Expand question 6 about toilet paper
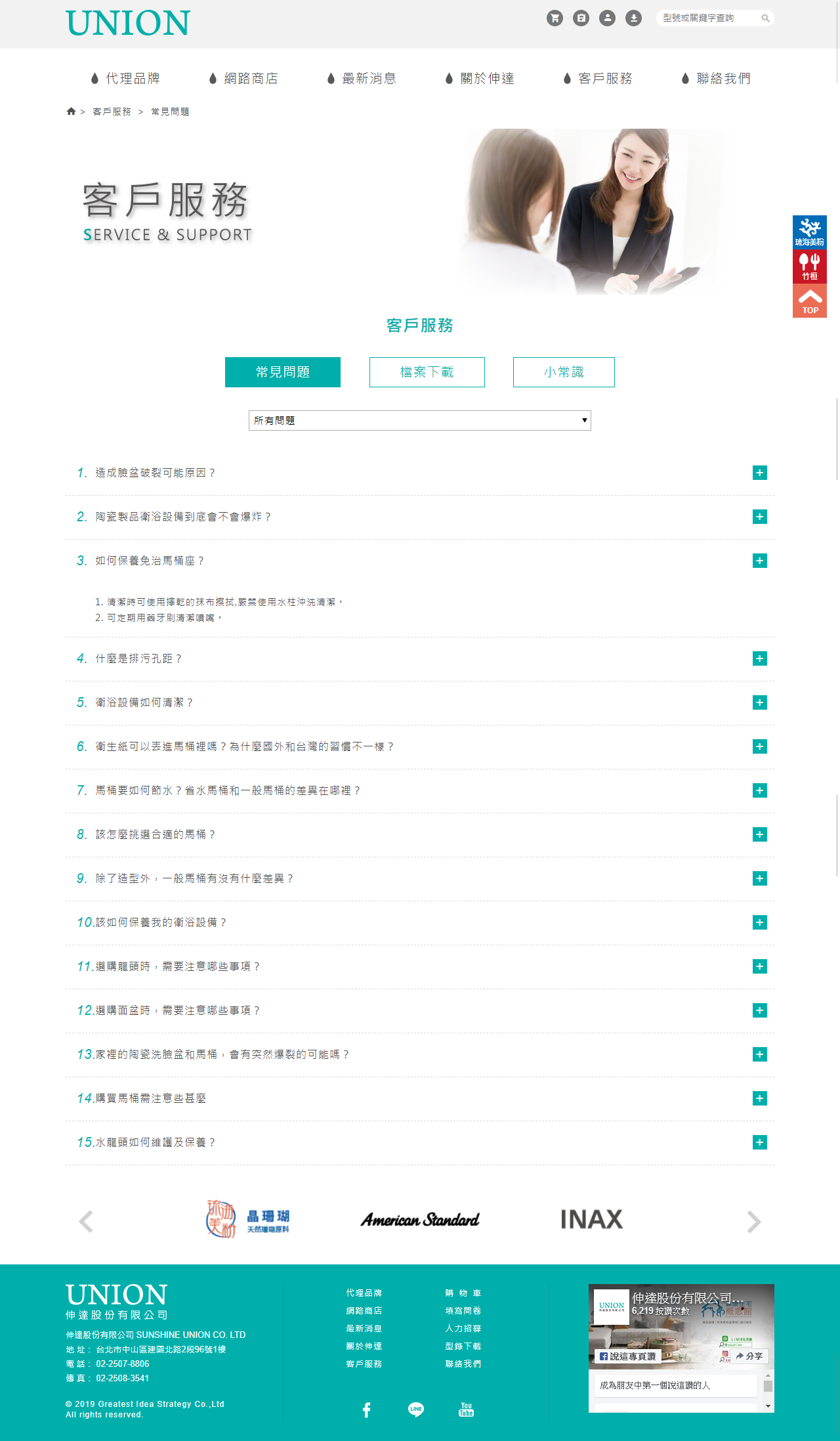840x1441 pixels. tap(760, 746)
